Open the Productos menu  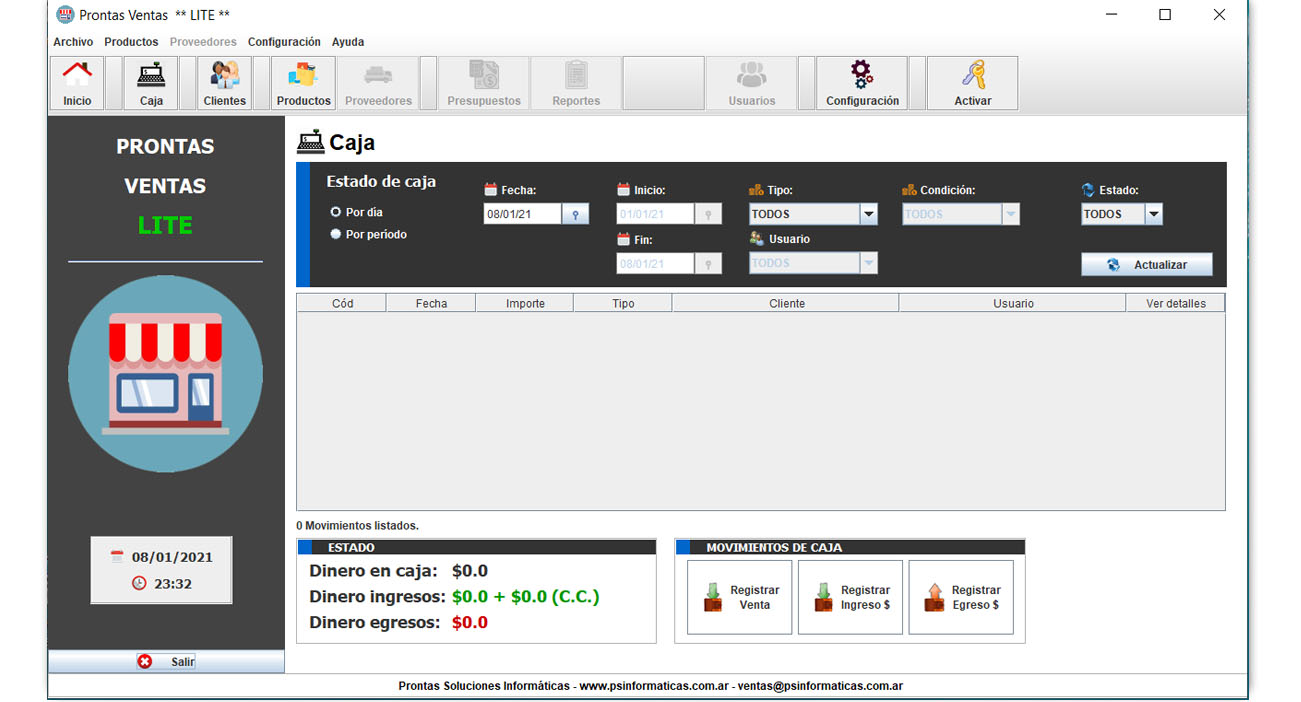click(131, 42)
